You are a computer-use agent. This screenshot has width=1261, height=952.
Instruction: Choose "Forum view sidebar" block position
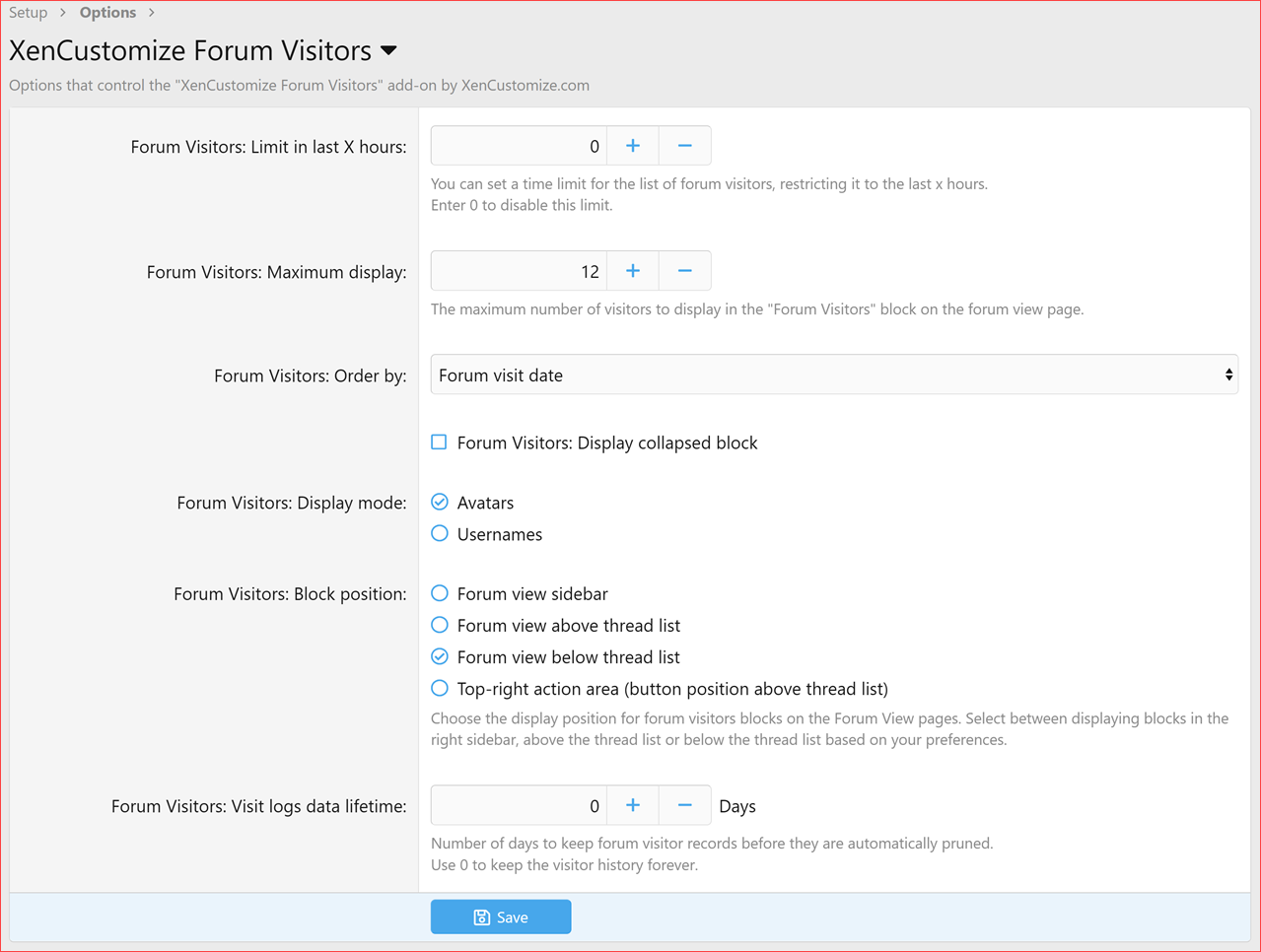click(439, 593)
